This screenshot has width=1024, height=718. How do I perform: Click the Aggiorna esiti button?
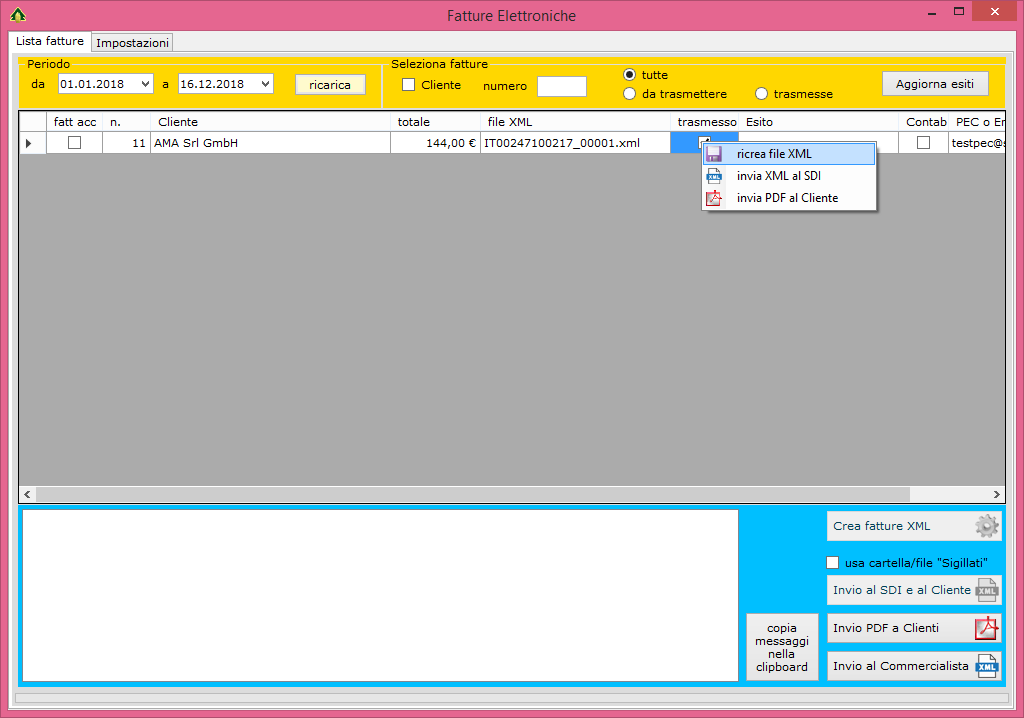pos(934,84)
